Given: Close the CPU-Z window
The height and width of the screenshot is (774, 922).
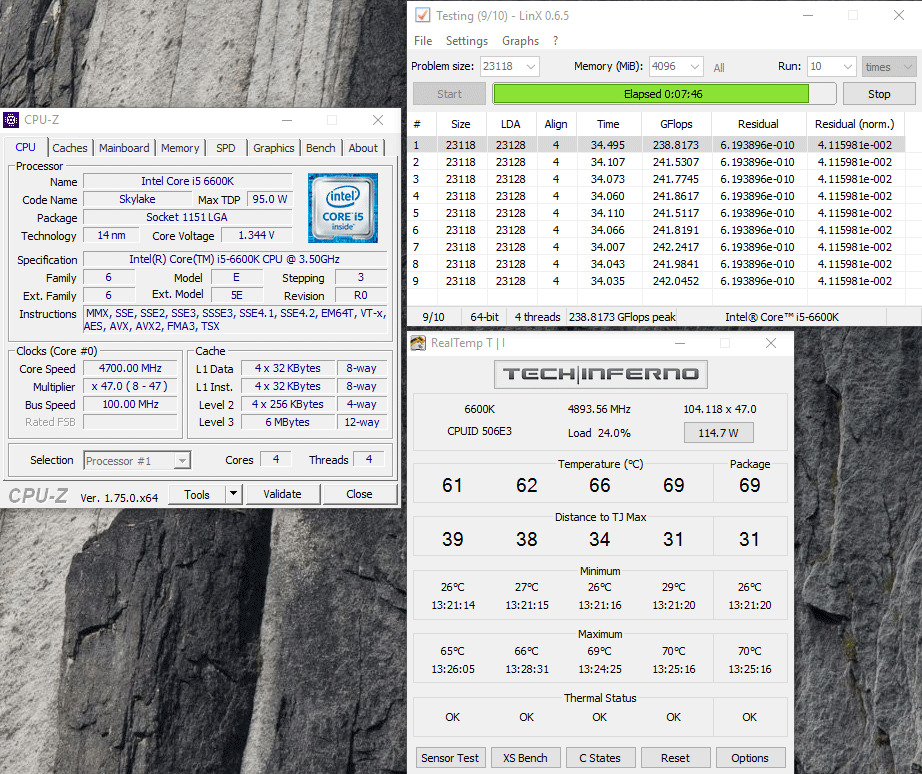Looking at the screenshot, I should (378, 120).
